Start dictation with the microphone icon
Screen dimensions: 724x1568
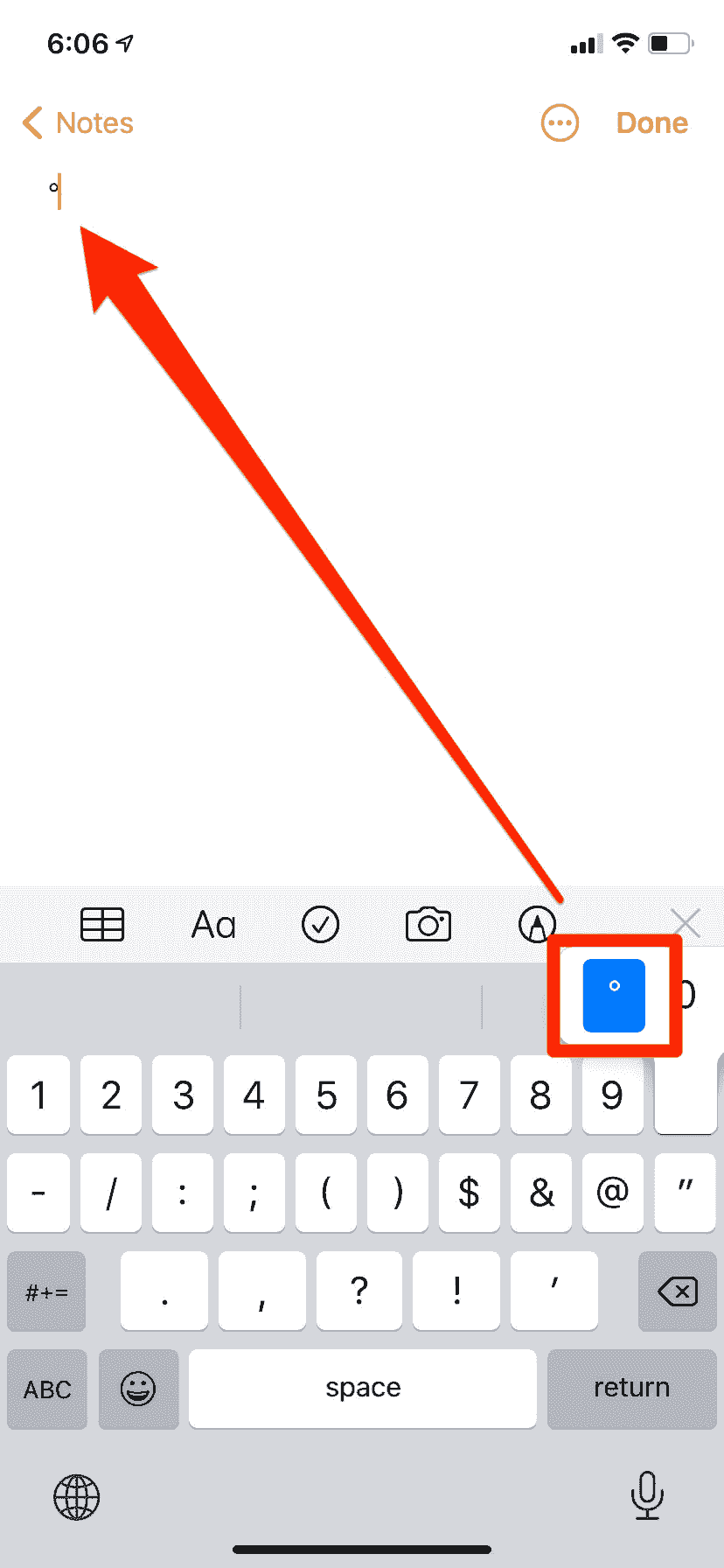(647, 1495)
